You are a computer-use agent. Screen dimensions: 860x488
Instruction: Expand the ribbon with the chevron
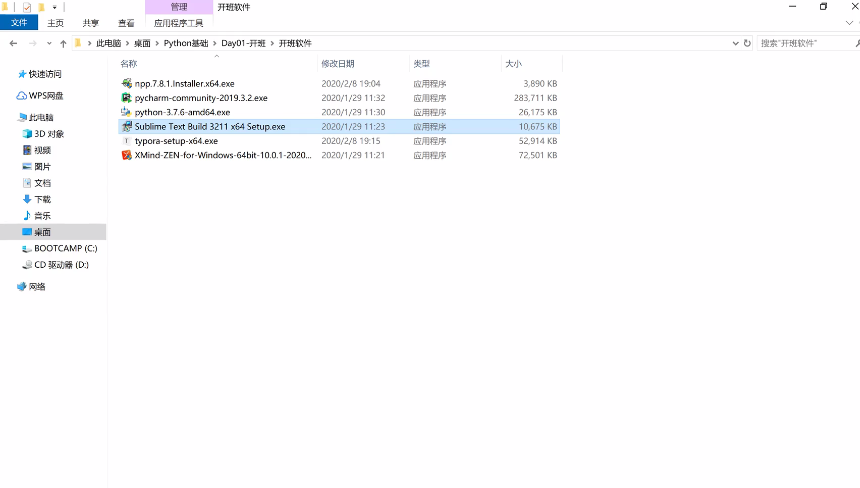[849, 22]
